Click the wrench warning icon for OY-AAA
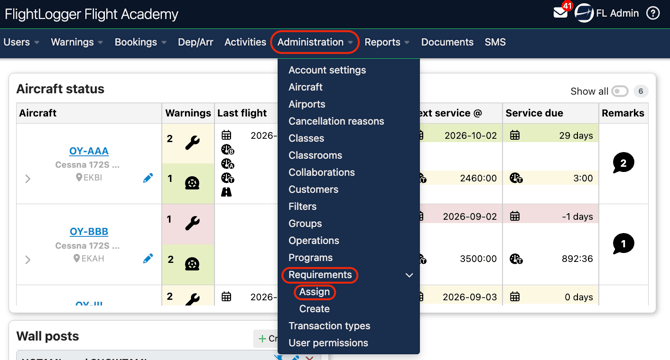The width and height of the screenshot is (670, 360). [192, 142]
